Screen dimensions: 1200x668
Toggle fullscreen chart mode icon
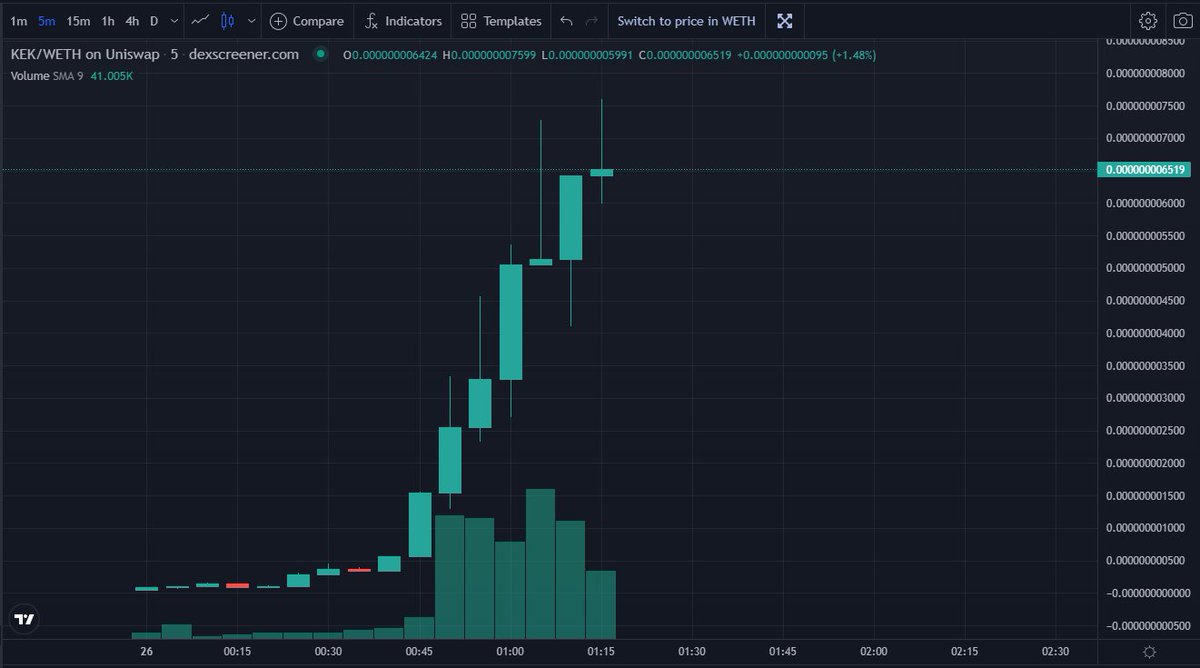coord(785,21)
